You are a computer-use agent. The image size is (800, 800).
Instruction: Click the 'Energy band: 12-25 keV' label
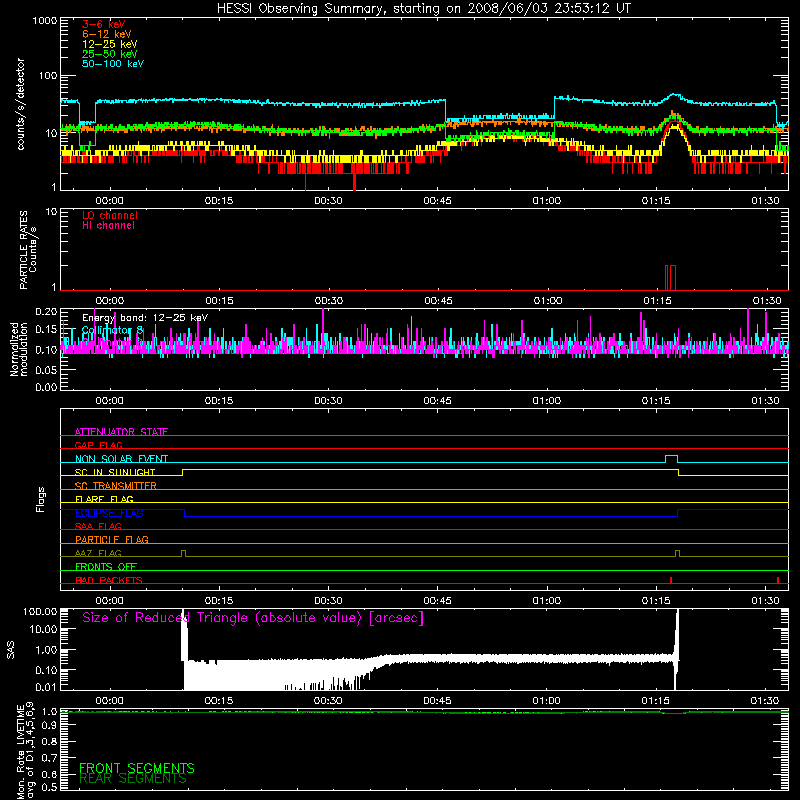tap(145, 318)
